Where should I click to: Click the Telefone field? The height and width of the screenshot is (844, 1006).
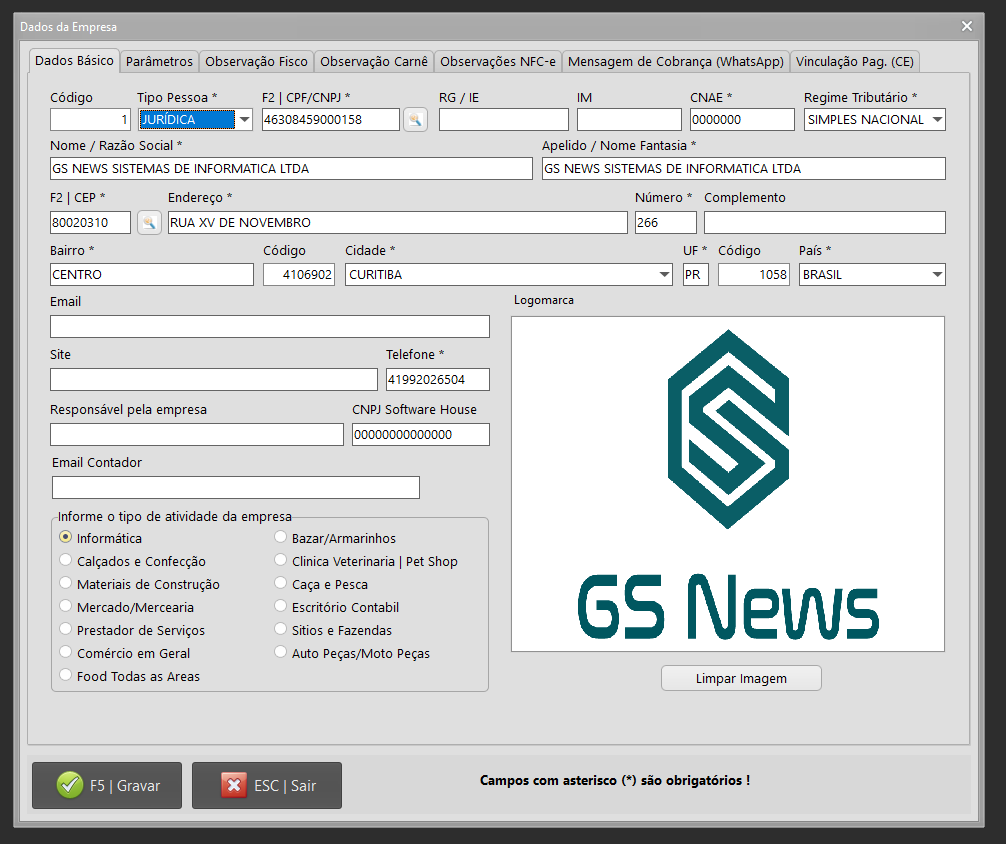tap(438, 379)
